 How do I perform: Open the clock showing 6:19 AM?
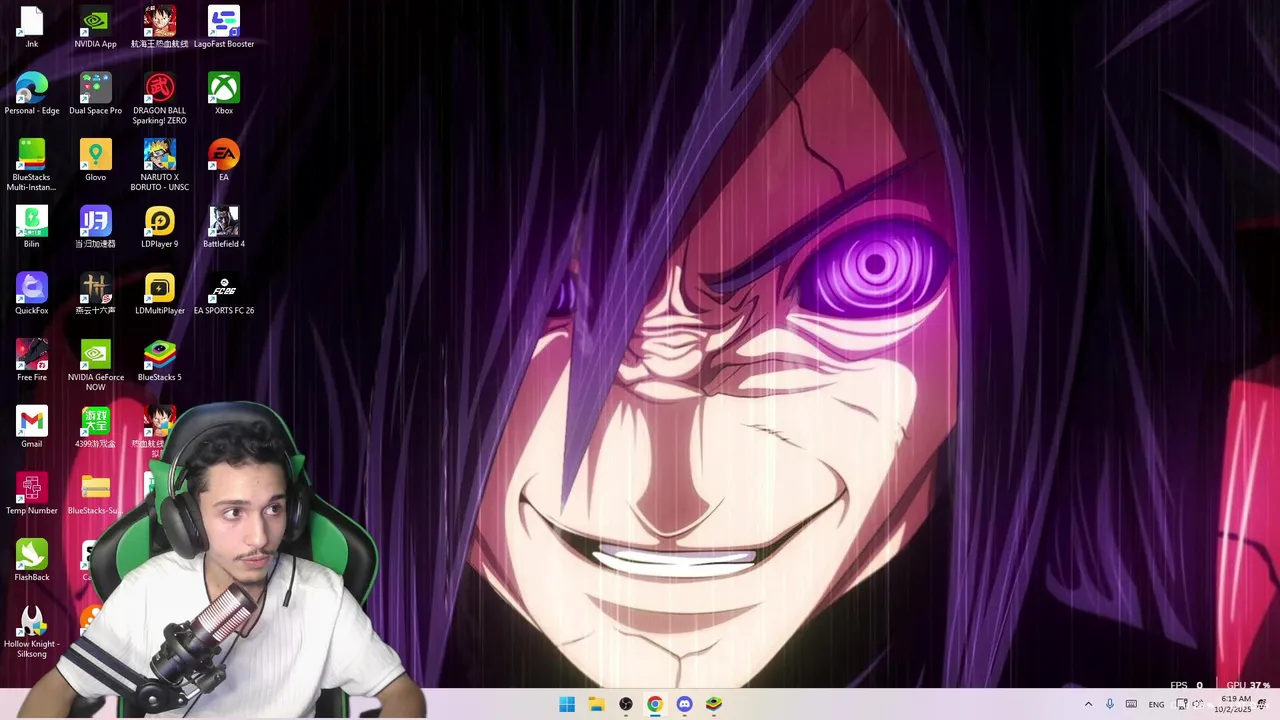point(1234,704)
